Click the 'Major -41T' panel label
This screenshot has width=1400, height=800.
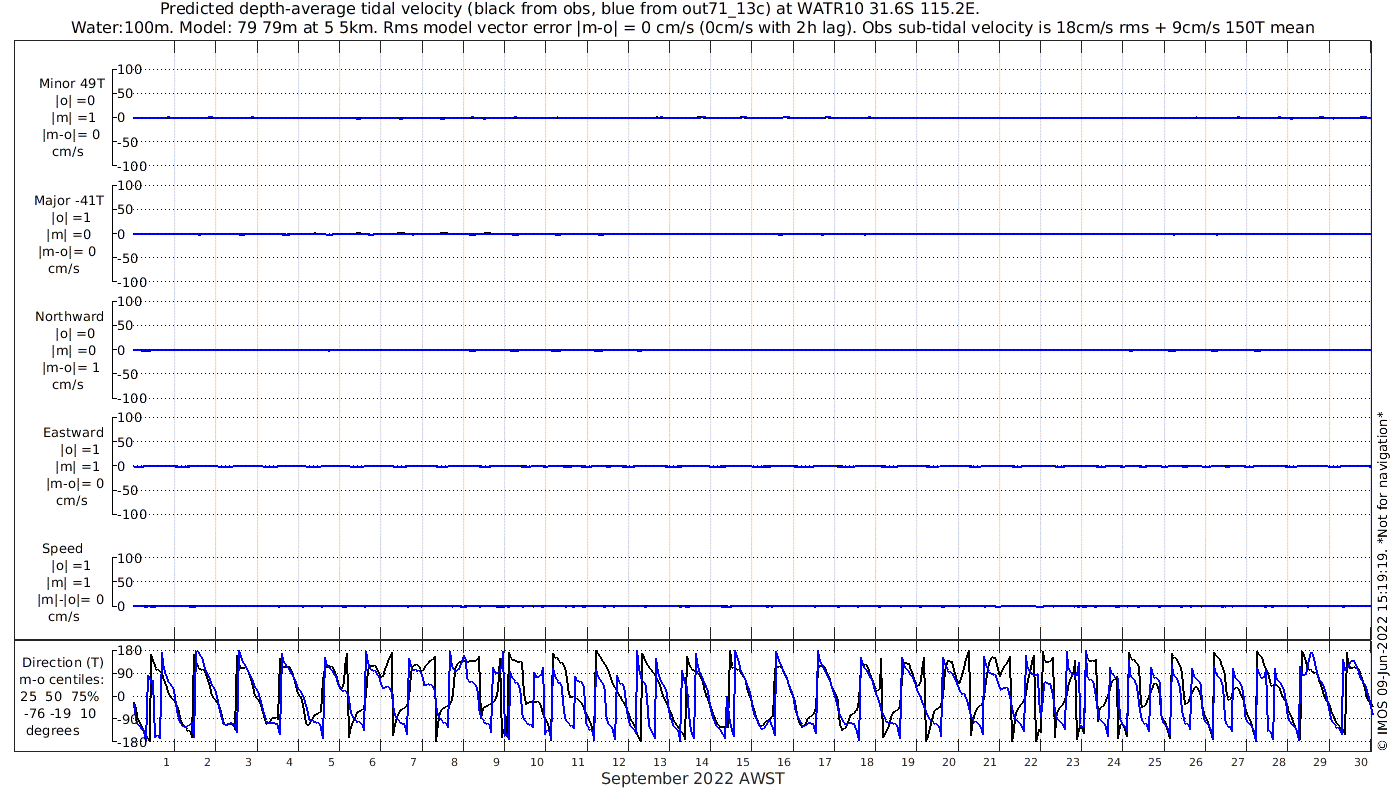pos(70,200)
